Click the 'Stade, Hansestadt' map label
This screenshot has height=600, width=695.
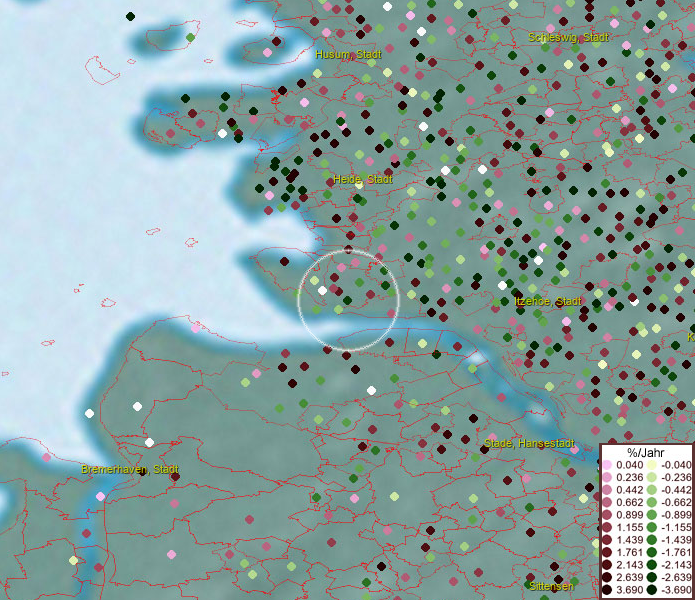(x=529, y=443)
